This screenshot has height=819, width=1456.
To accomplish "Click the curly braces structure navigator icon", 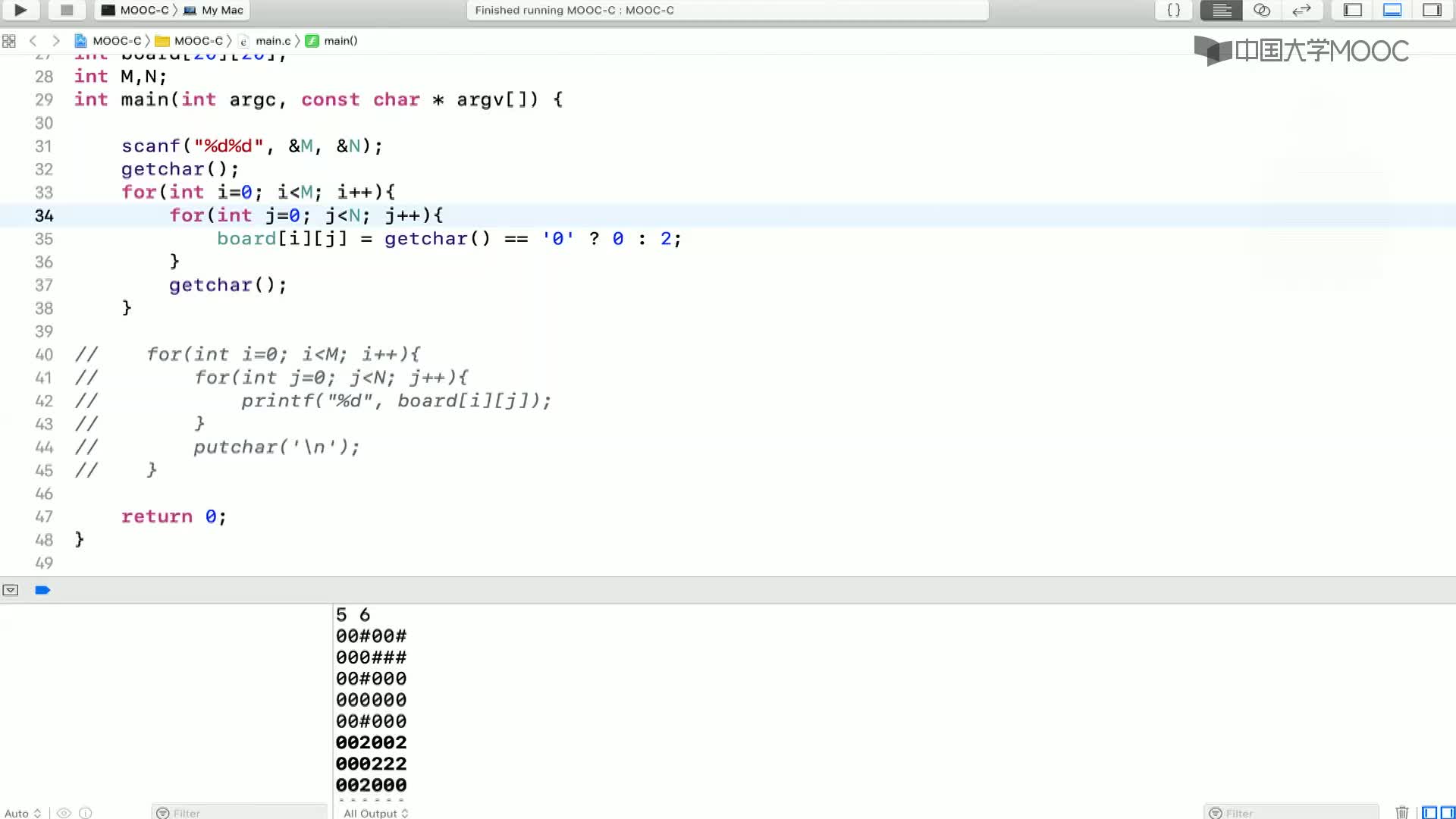I will click(x=1173, y=10).
